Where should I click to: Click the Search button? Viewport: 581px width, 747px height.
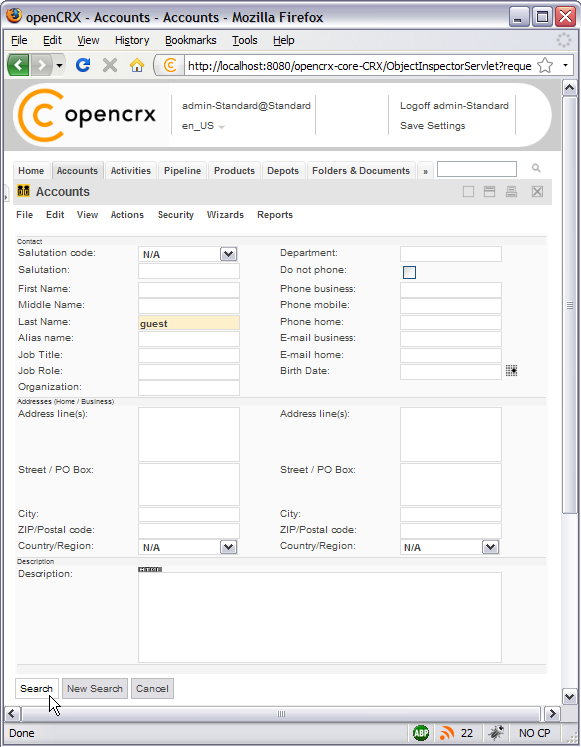pos(37,688)
